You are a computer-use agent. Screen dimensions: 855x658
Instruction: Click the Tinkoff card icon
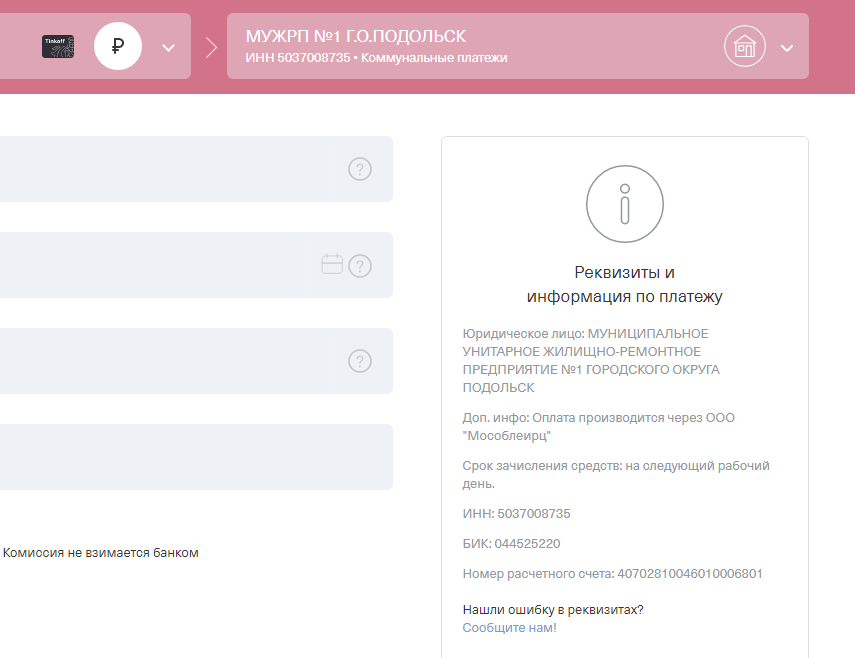point(58,46)
